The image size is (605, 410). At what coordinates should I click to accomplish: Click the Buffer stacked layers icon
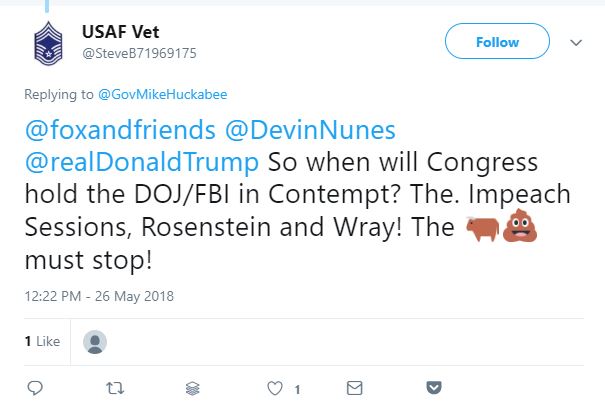click(x=193, y=387)
